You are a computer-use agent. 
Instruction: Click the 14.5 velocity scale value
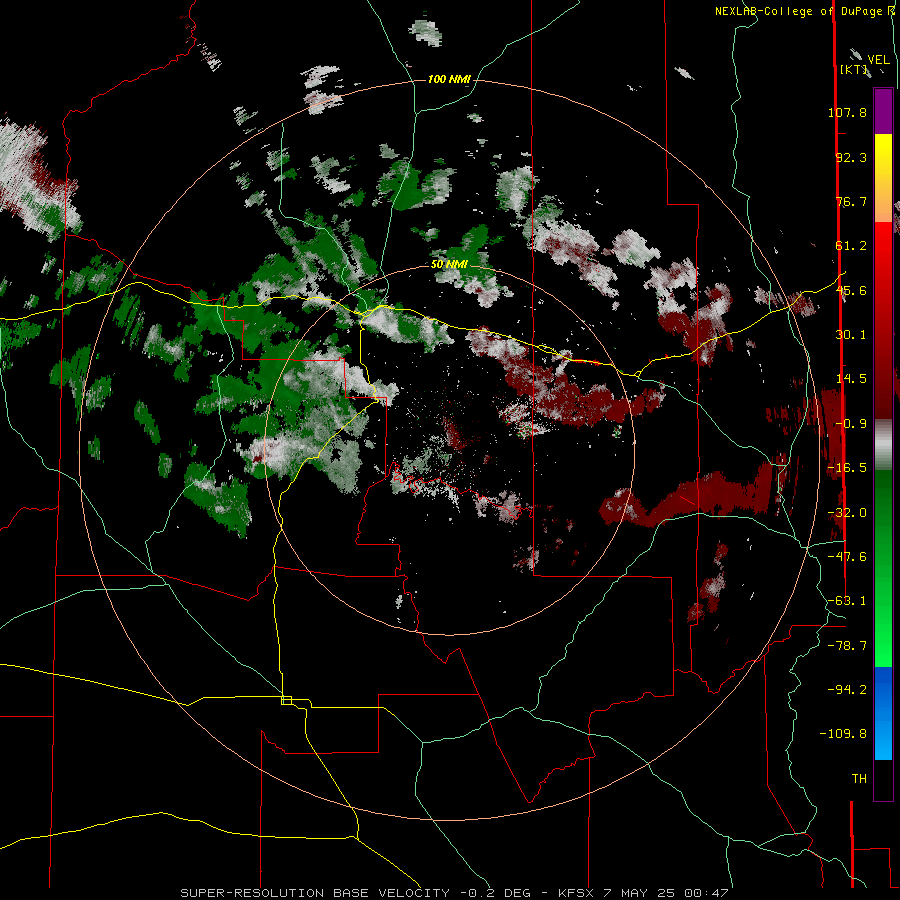(851, 379)
